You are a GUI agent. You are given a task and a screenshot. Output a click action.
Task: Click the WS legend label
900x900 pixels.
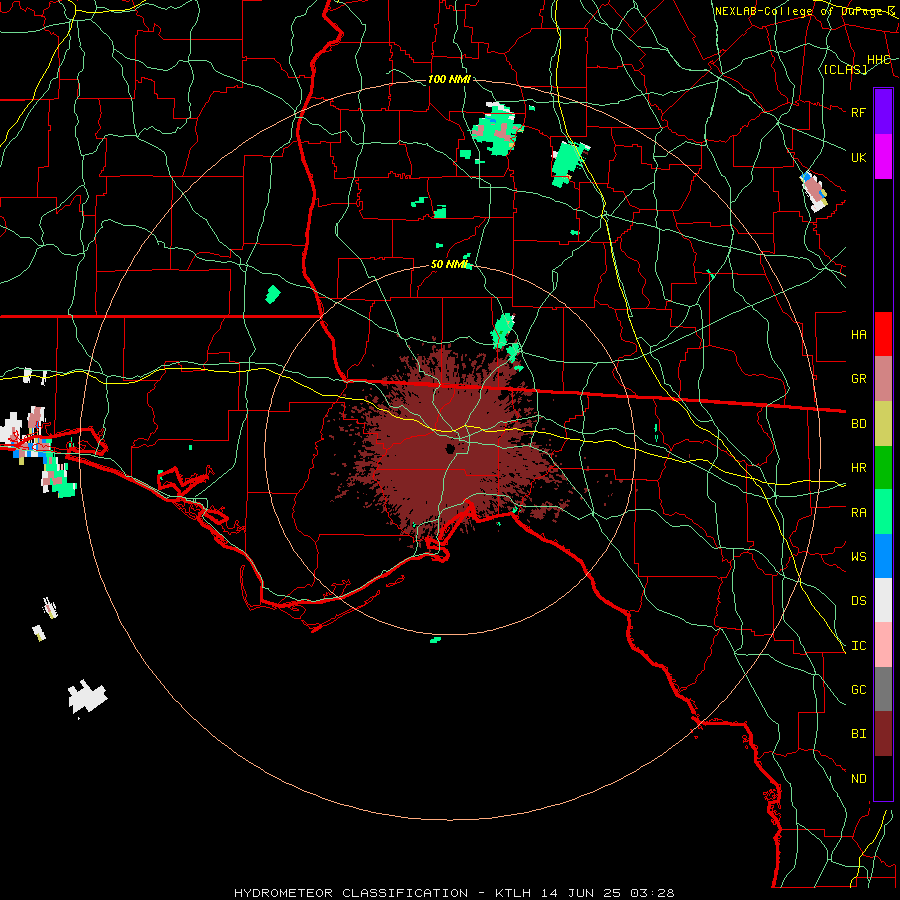click(x=859, y=557)
